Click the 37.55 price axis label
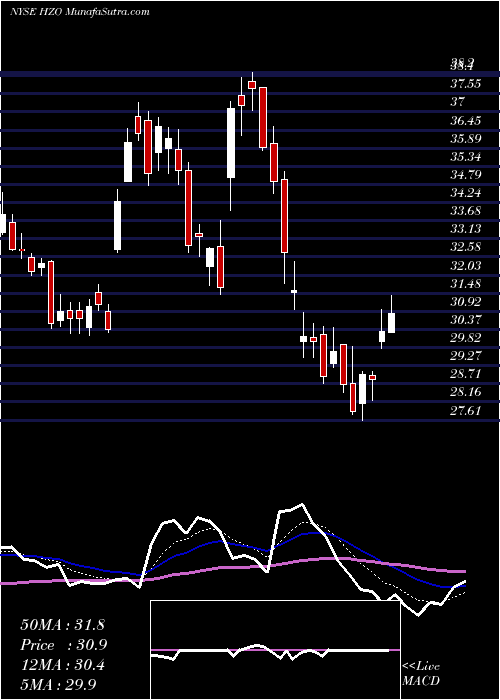 click(466, 83)
